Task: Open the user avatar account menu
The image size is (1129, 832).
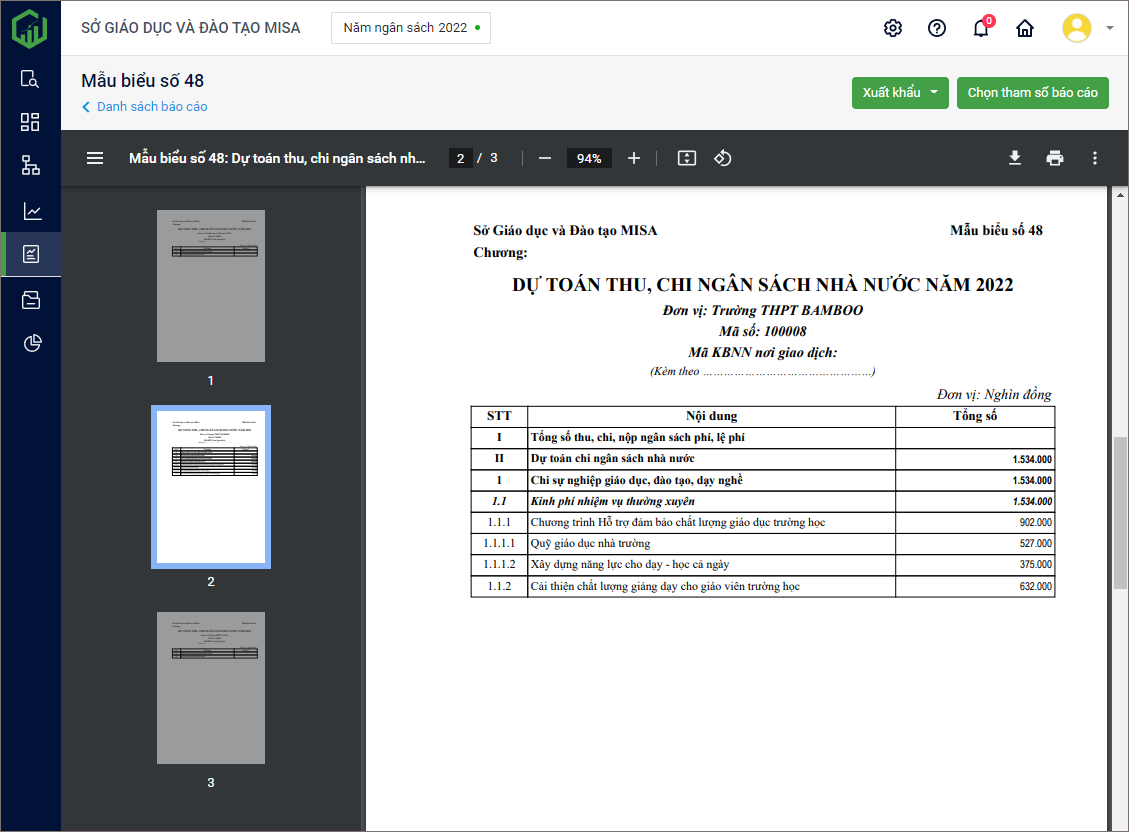Action: coord(1087,28)
